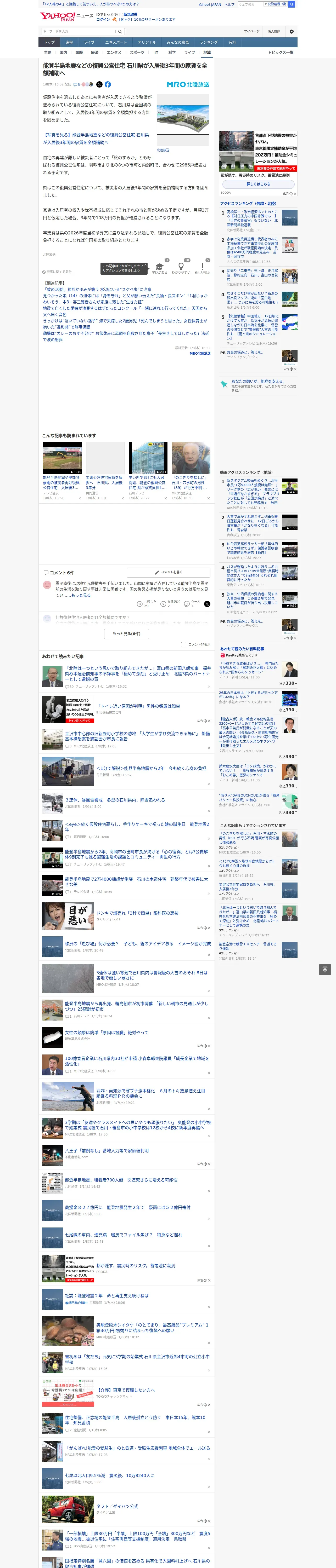Submit the top web search button
The height and width of the screenshot is (1568, 336).
292,4
